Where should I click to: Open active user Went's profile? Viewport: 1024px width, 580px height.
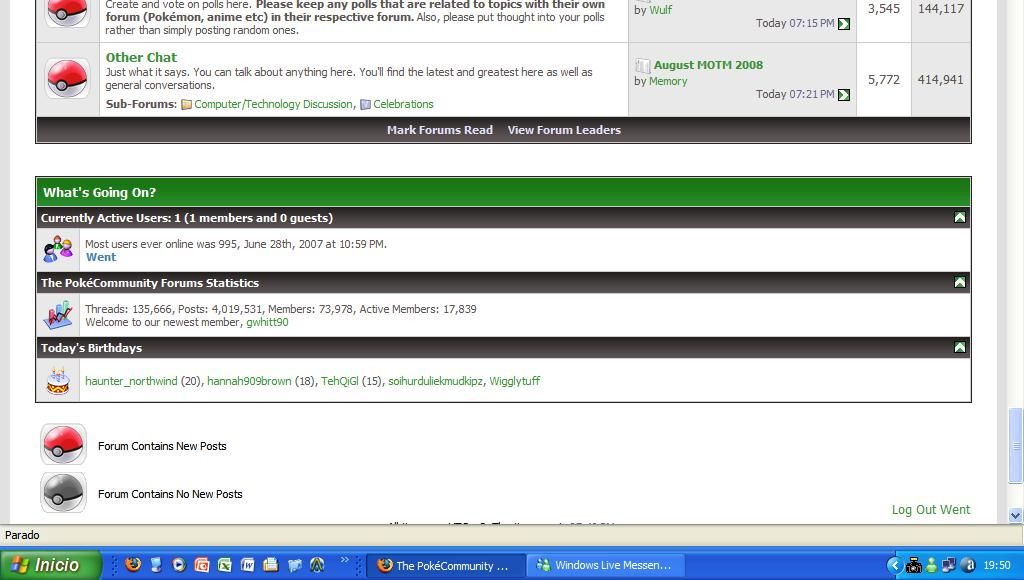pyautogui.click(x=101, y=257)
